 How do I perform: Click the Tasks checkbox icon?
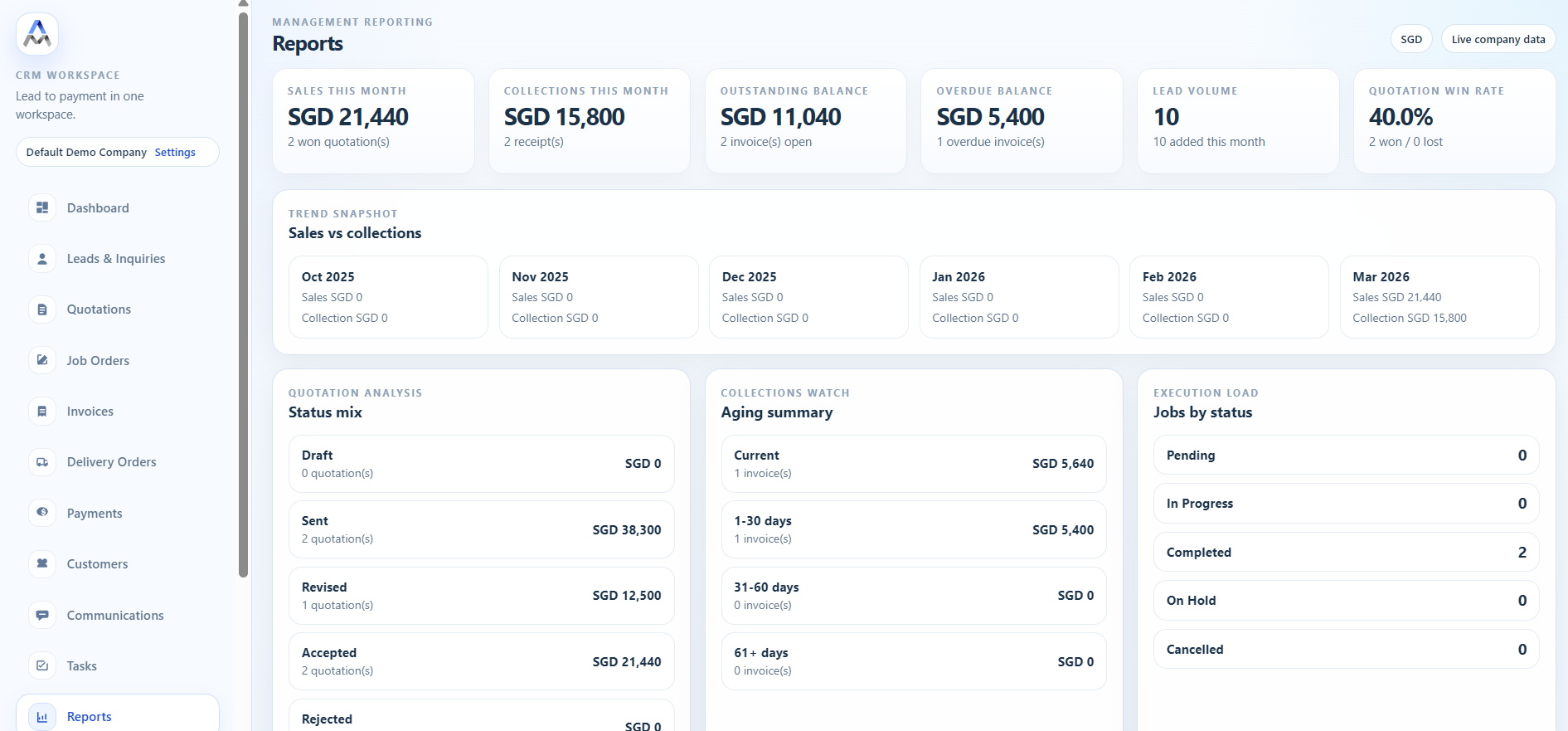point(42,665)
